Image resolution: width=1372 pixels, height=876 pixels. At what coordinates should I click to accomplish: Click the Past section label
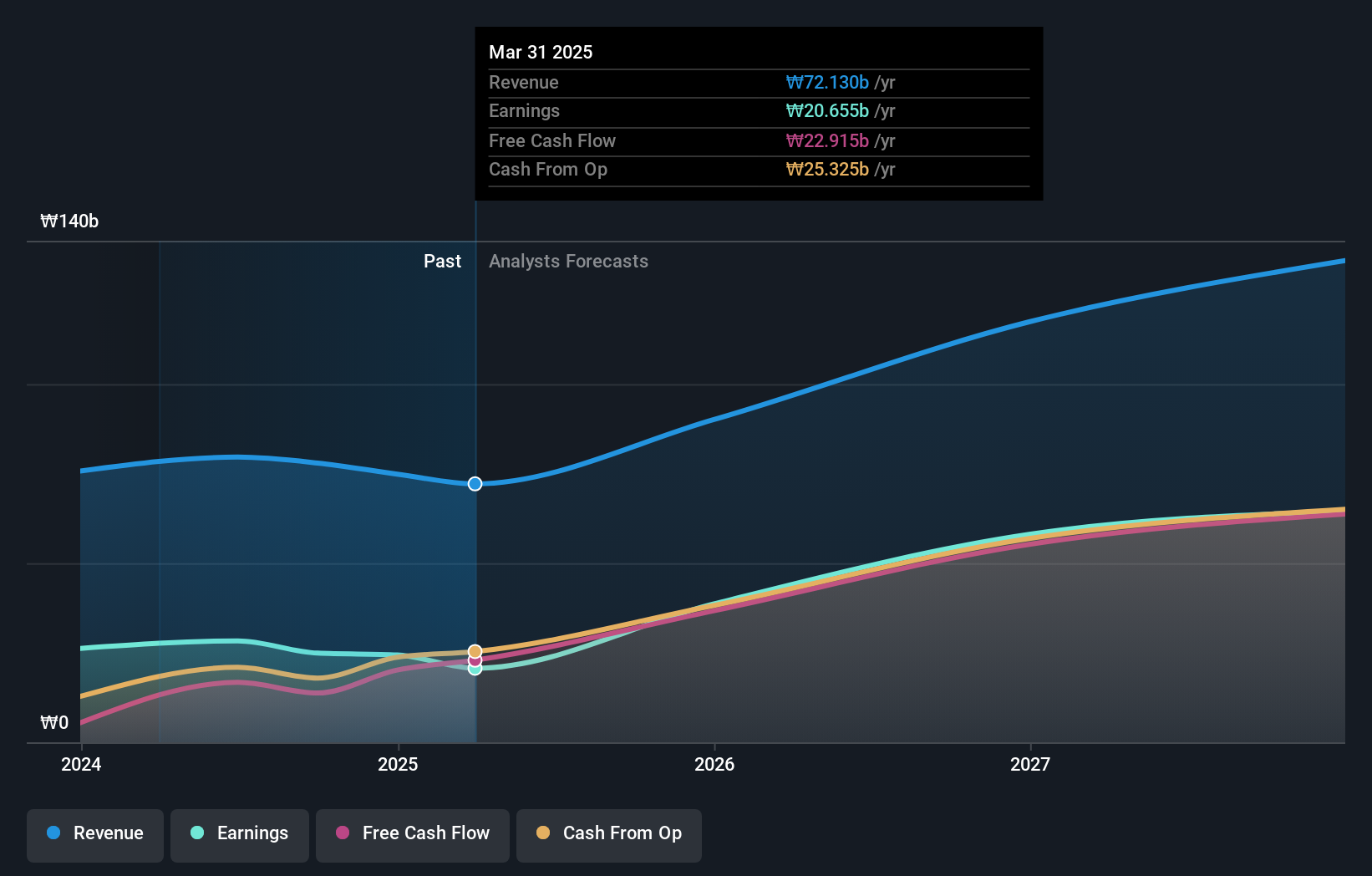(x=442, y=261)
